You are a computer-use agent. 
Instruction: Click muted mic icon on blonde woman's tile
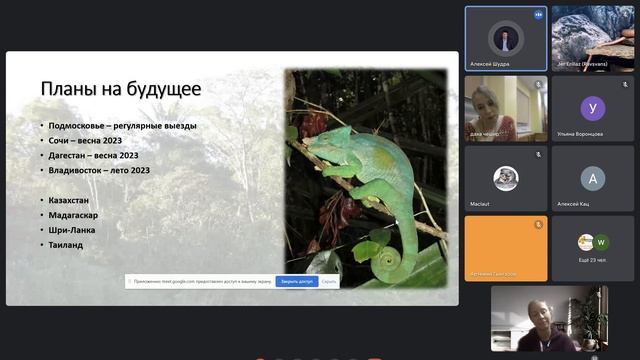538,84
